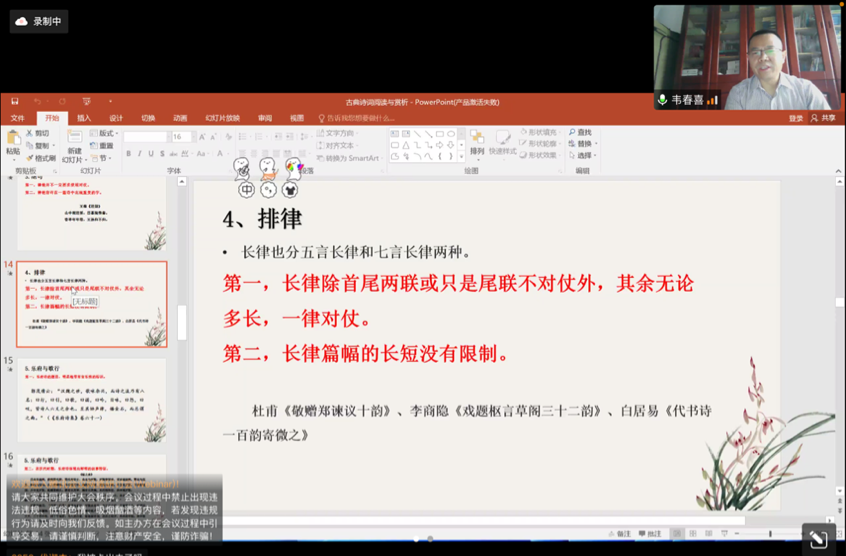846x556 pixels.
Task: Collapse the ribbon with chevron arrow
Action: [x=838, y=171]
